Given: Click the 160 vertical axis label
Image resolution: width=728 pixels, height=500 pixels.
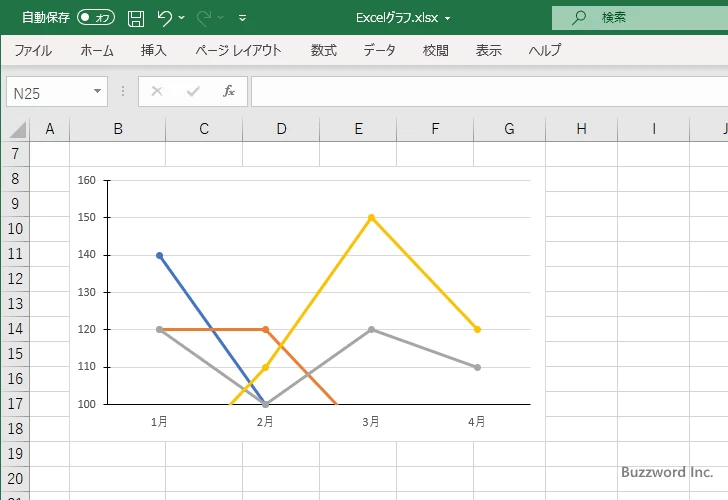Looking at the screenshot, I should click(x=87, y=180).
